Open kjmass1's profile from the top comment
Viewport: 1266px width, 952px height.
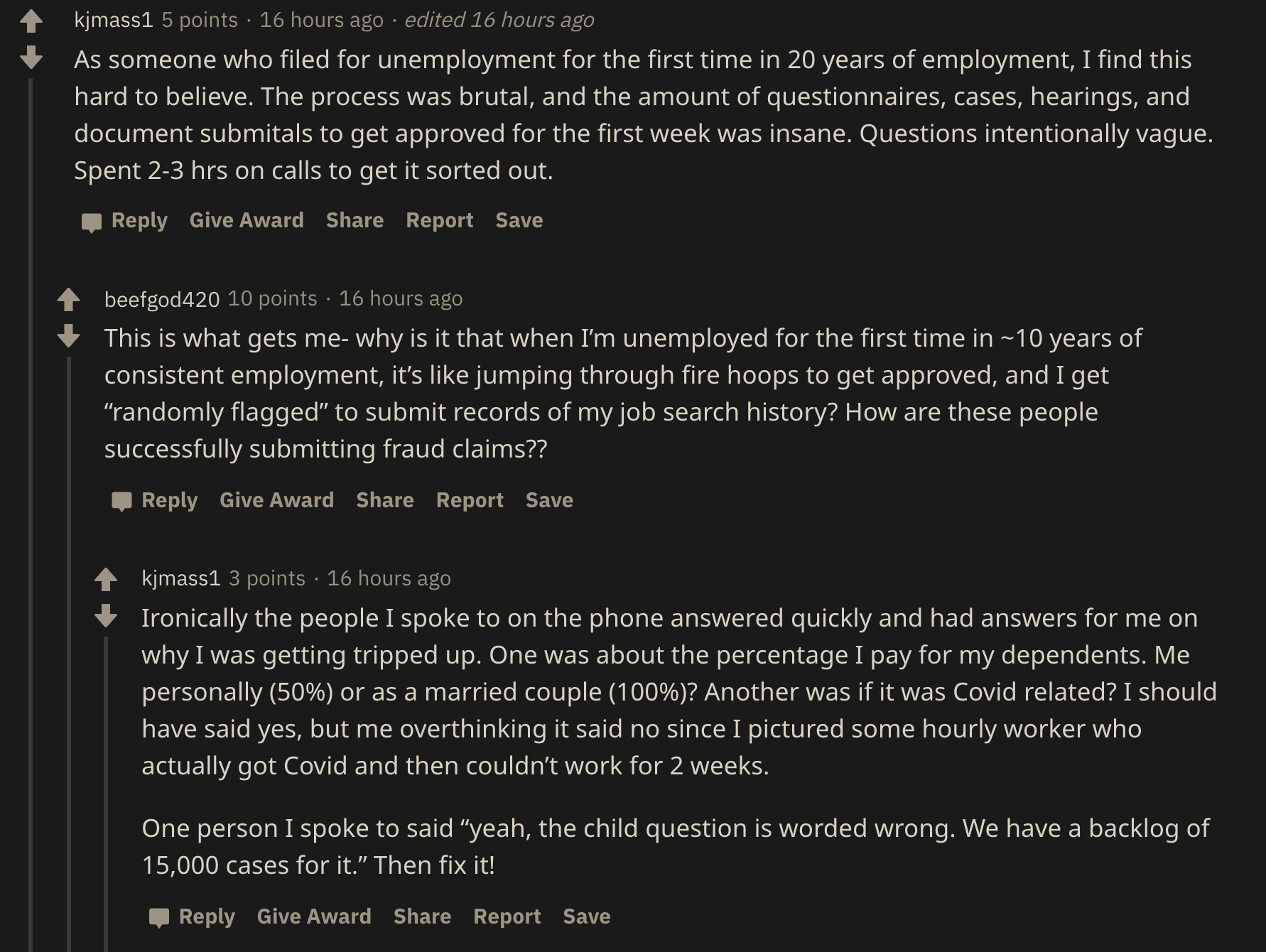click(113, 20)
